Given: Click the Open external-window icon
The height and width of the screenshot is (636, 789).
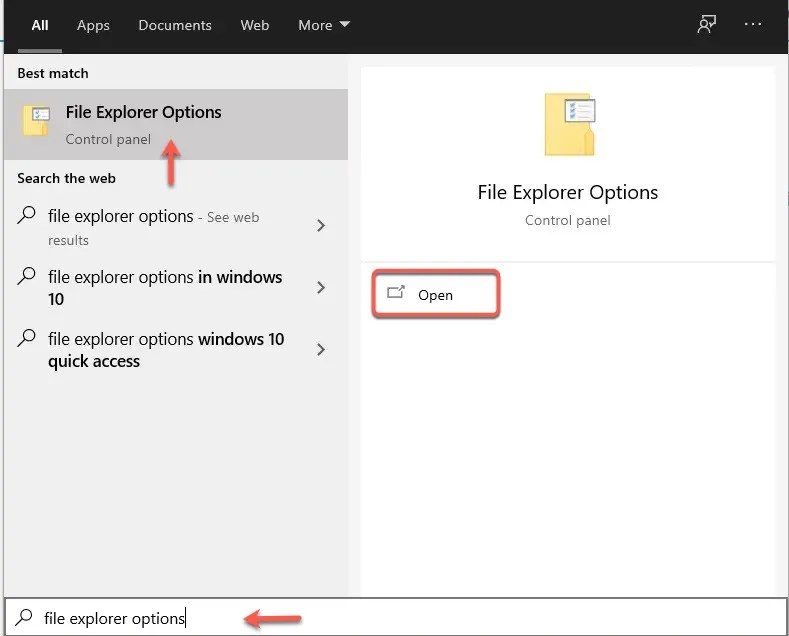Looking at the screenshot, I should [396, 292].
